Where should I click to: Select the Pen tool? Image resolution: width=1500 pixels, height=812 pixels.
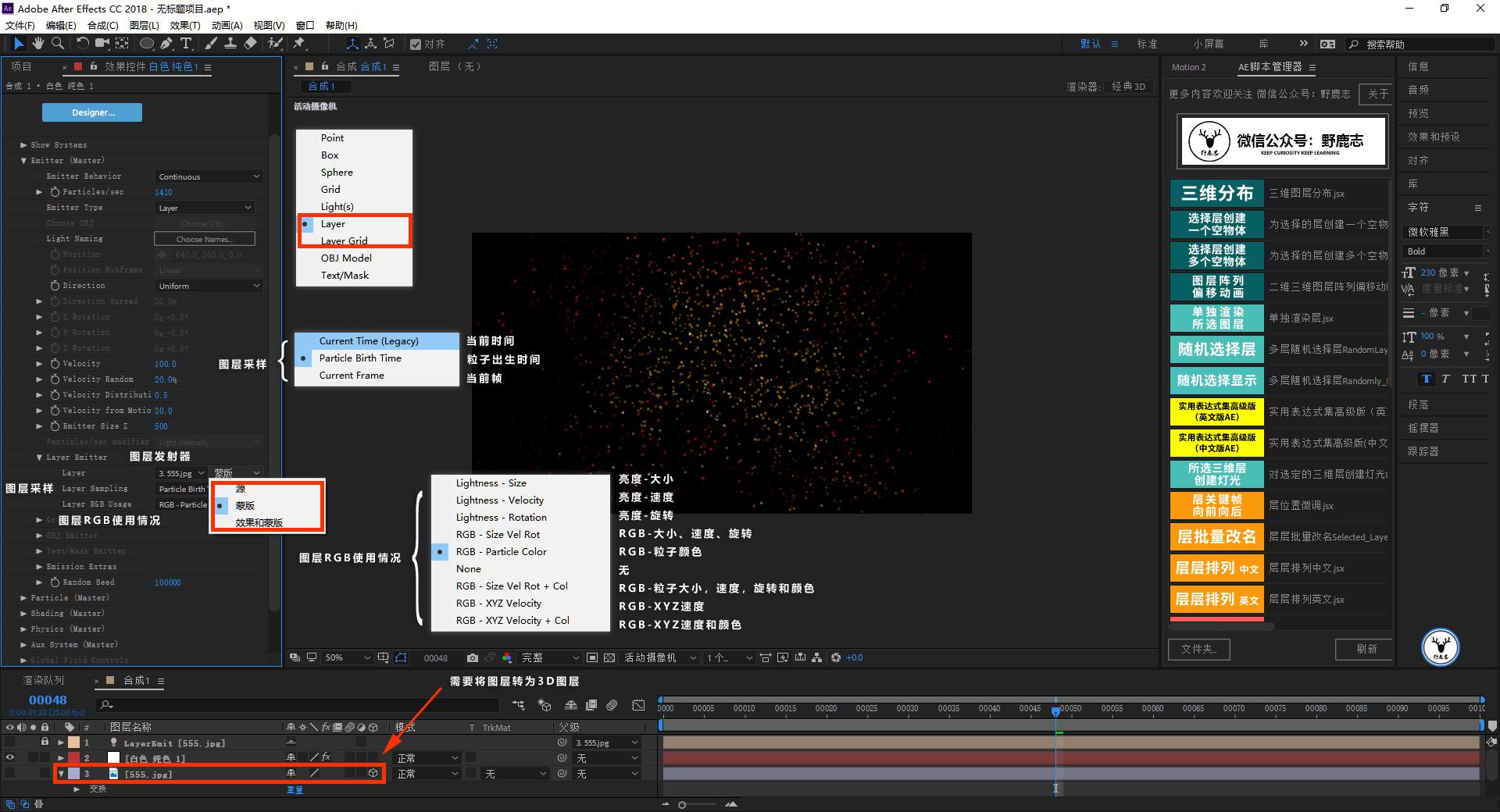coord(167,44)
